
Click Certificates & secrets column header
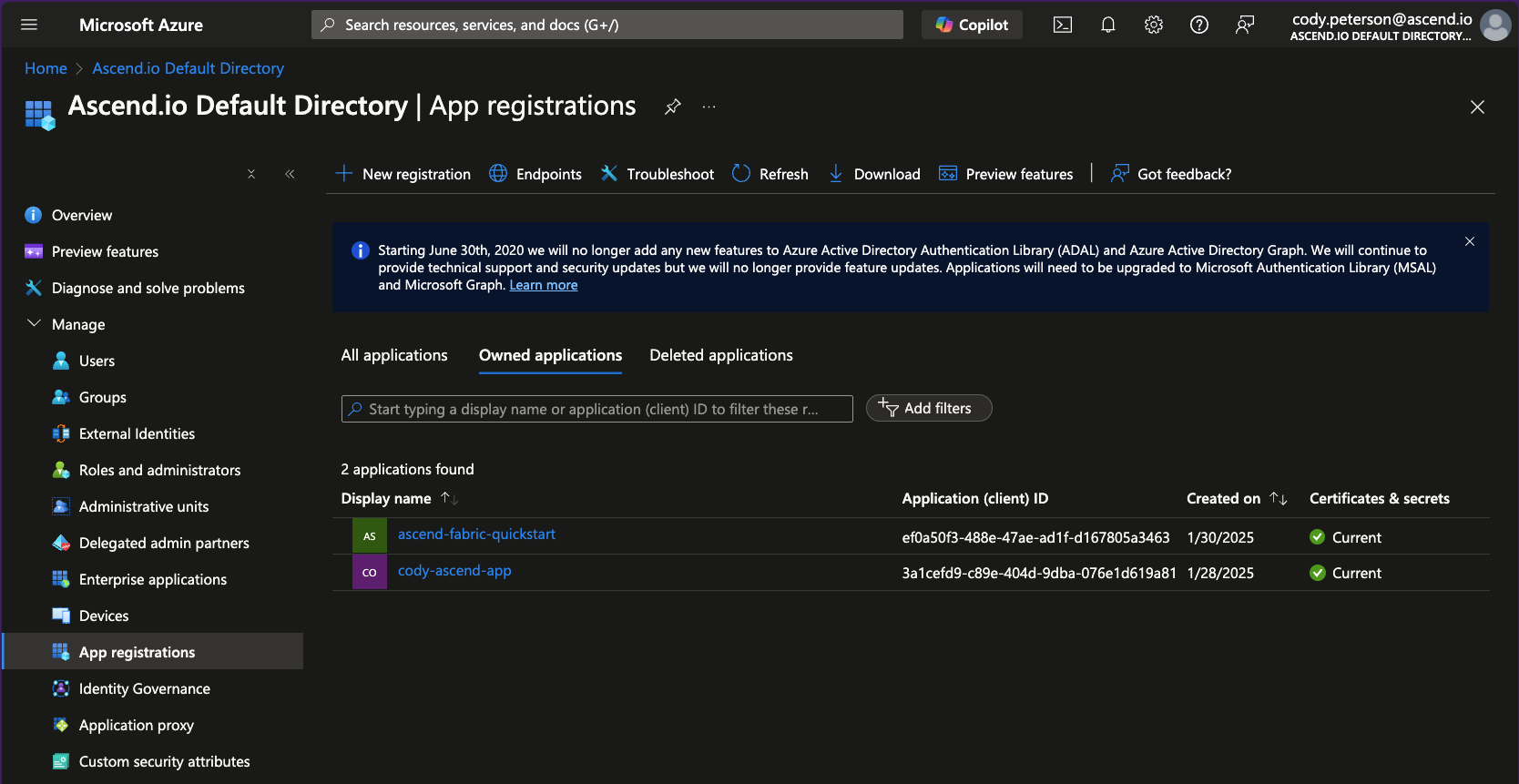pyautogui.click(x=1380, y=498)
